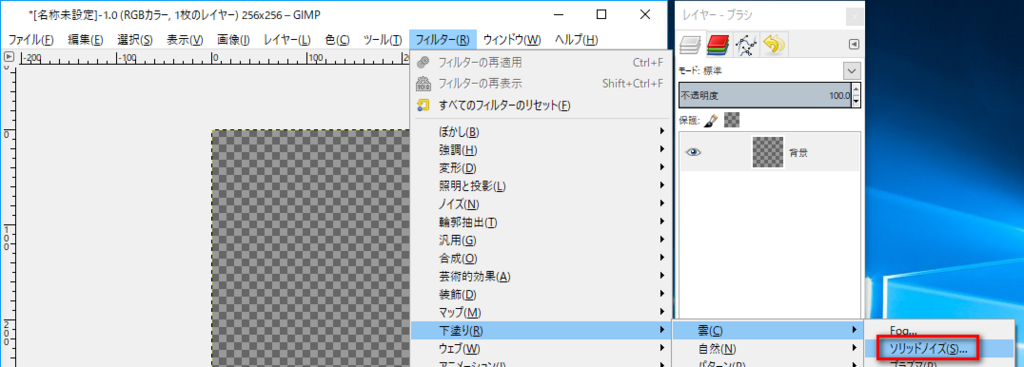
Task: Select the 雲(C) submenu item
Action: (x=768, y=331)
